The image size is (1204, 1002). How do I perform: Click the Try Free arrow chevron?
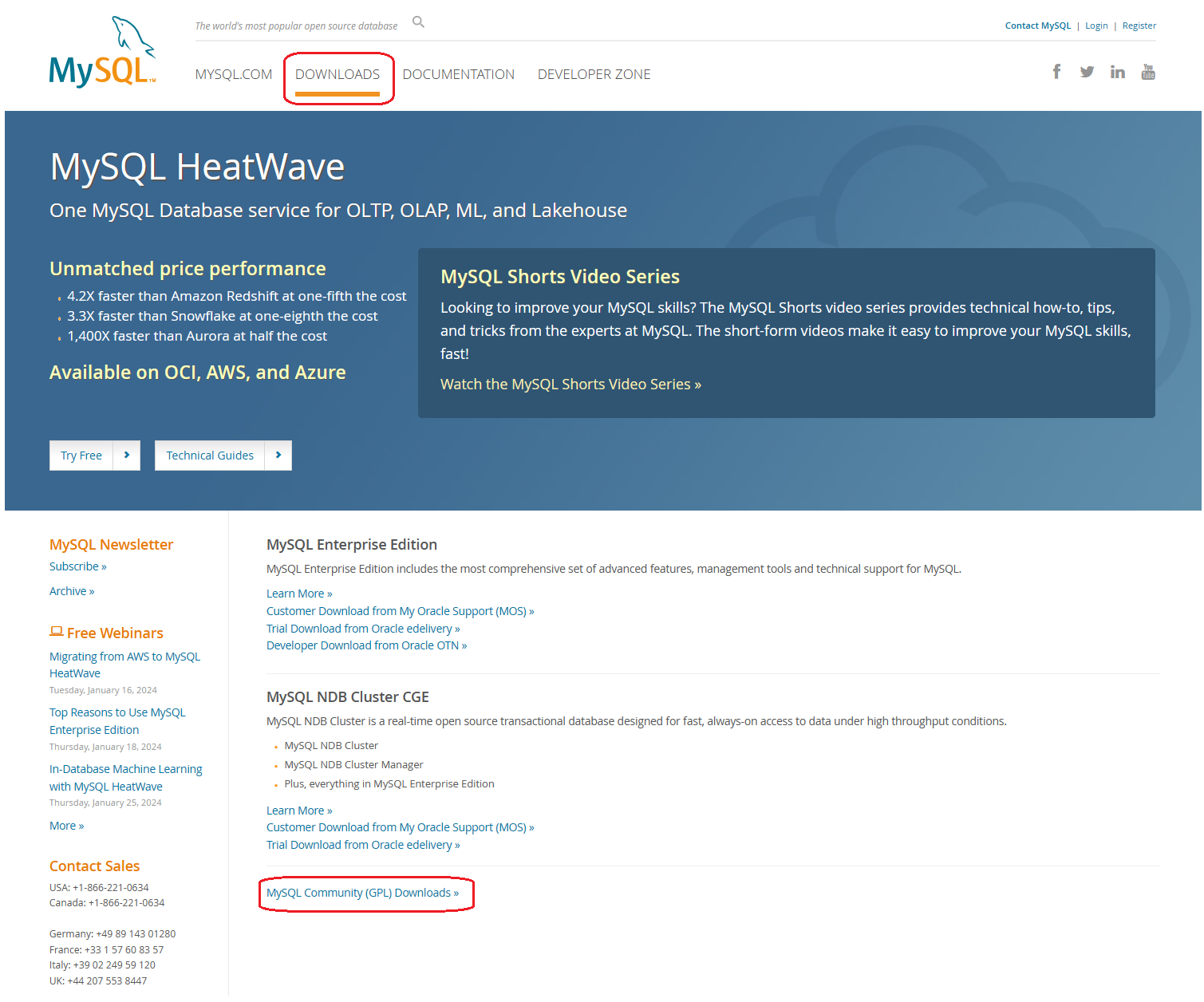[127, 455]
